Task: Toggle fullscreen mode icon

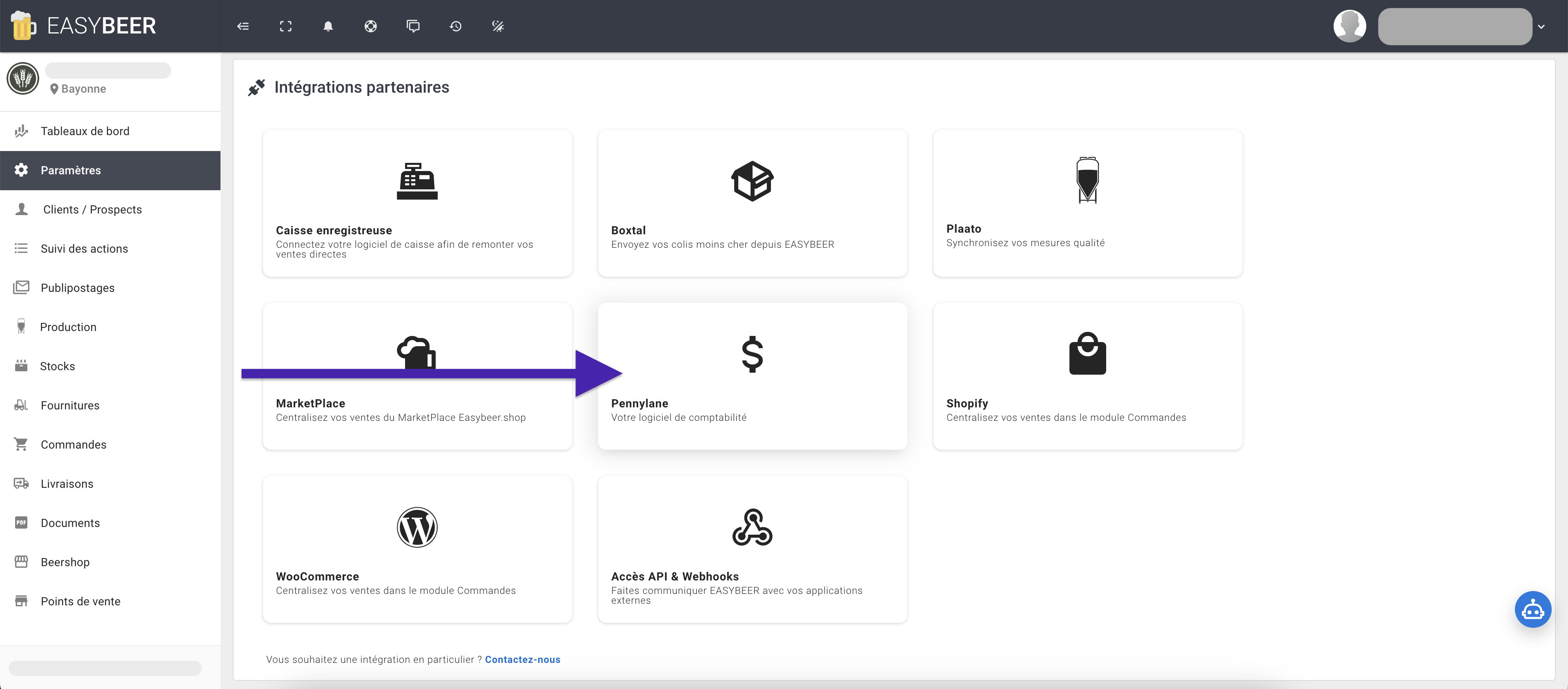Action: click(x=285, y=26)
